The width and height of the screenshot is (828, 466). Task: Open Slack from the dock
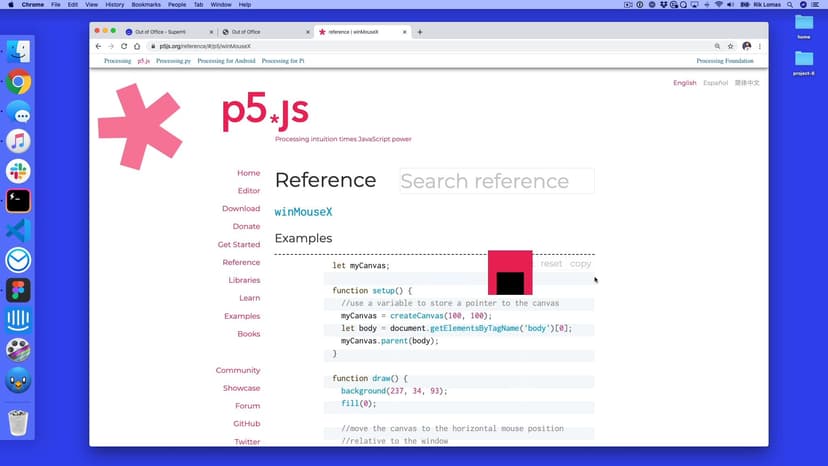[18, 171]
